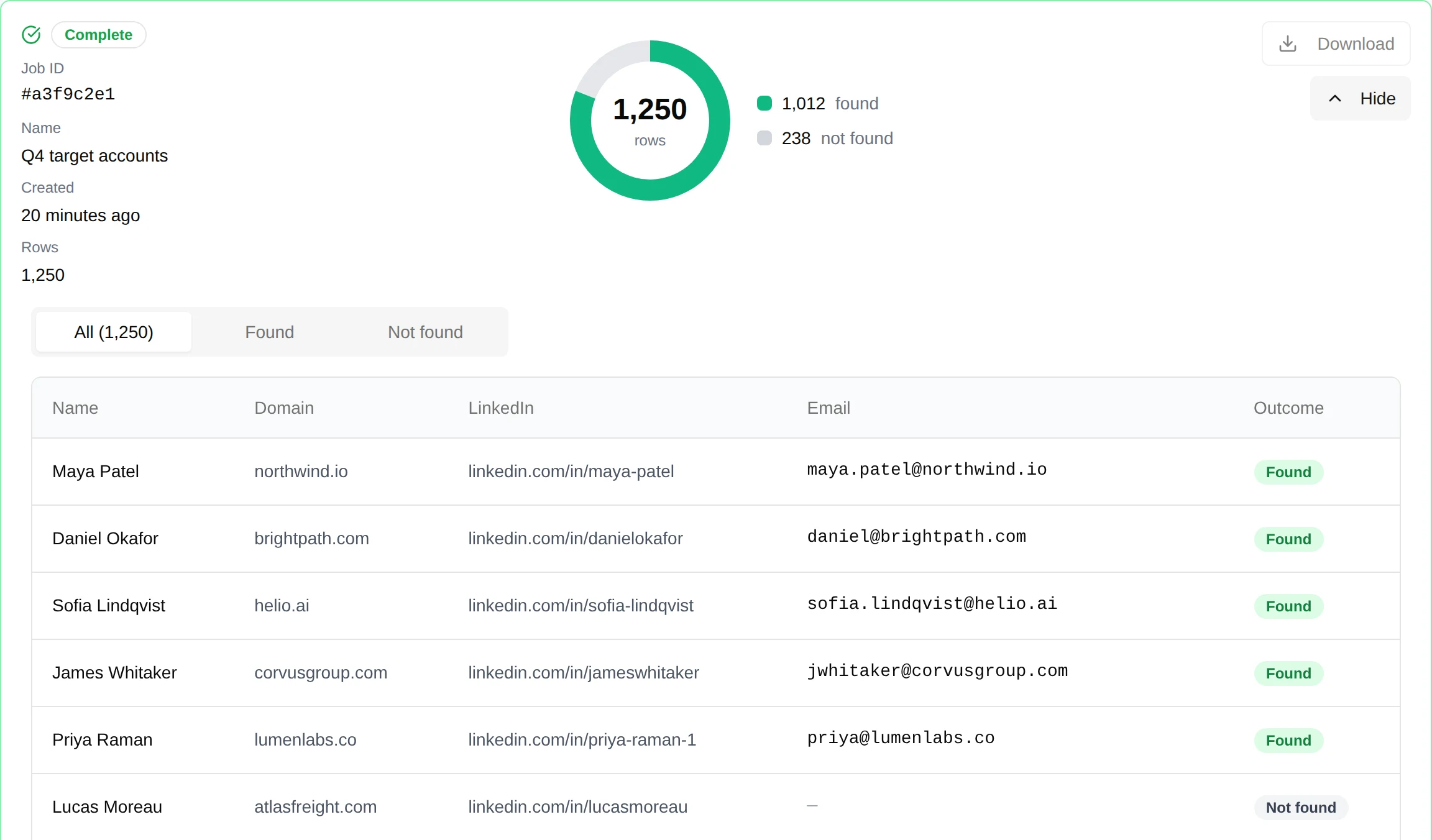Image resolution: width=1432 pixels, height=840 pixels.
Task: Open linkedin.com/in/priya-raman-1 link
Action: point(582,740)
